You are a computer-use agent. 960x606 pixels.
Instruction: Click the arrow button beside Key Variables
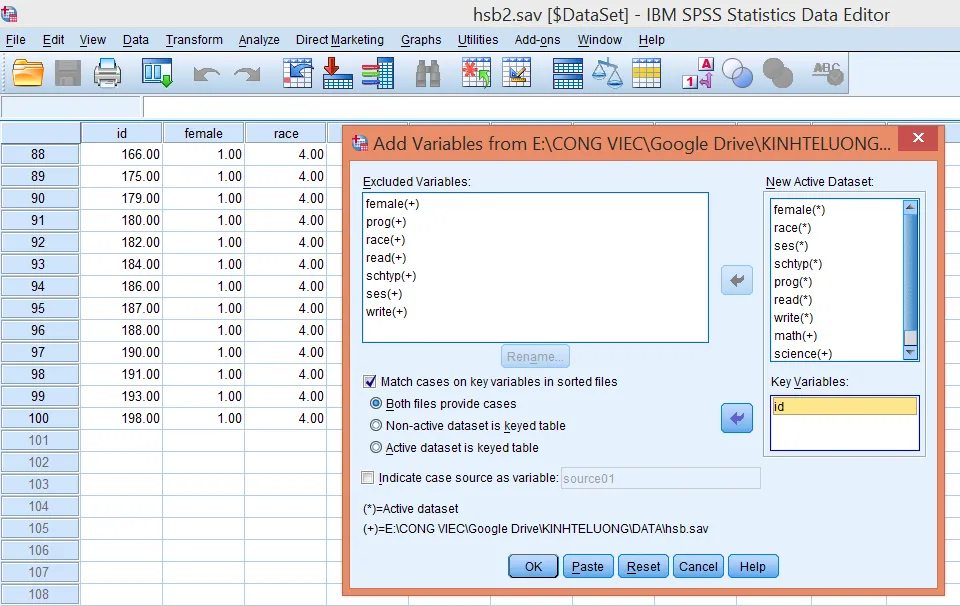click(x=737, y=419)
